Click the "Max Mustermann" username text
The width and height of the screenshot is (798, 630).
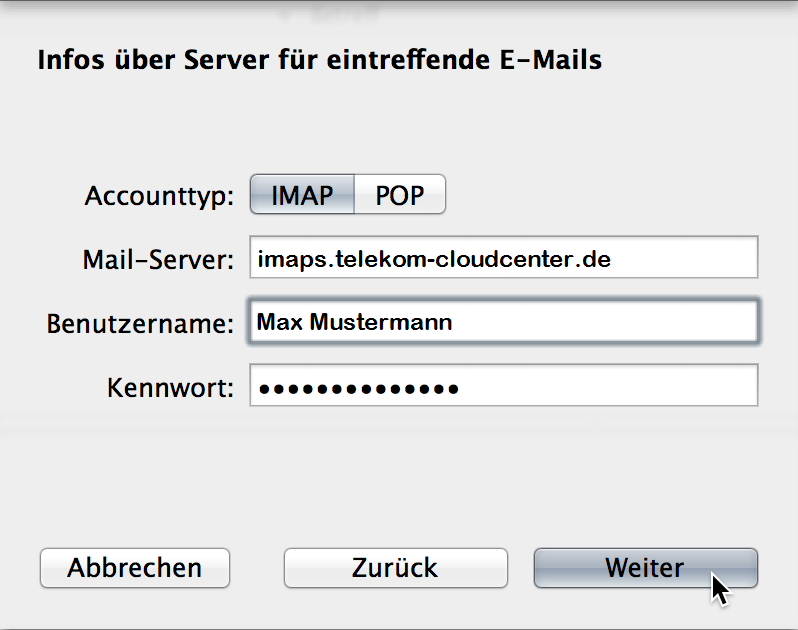(x=354, y=322)
